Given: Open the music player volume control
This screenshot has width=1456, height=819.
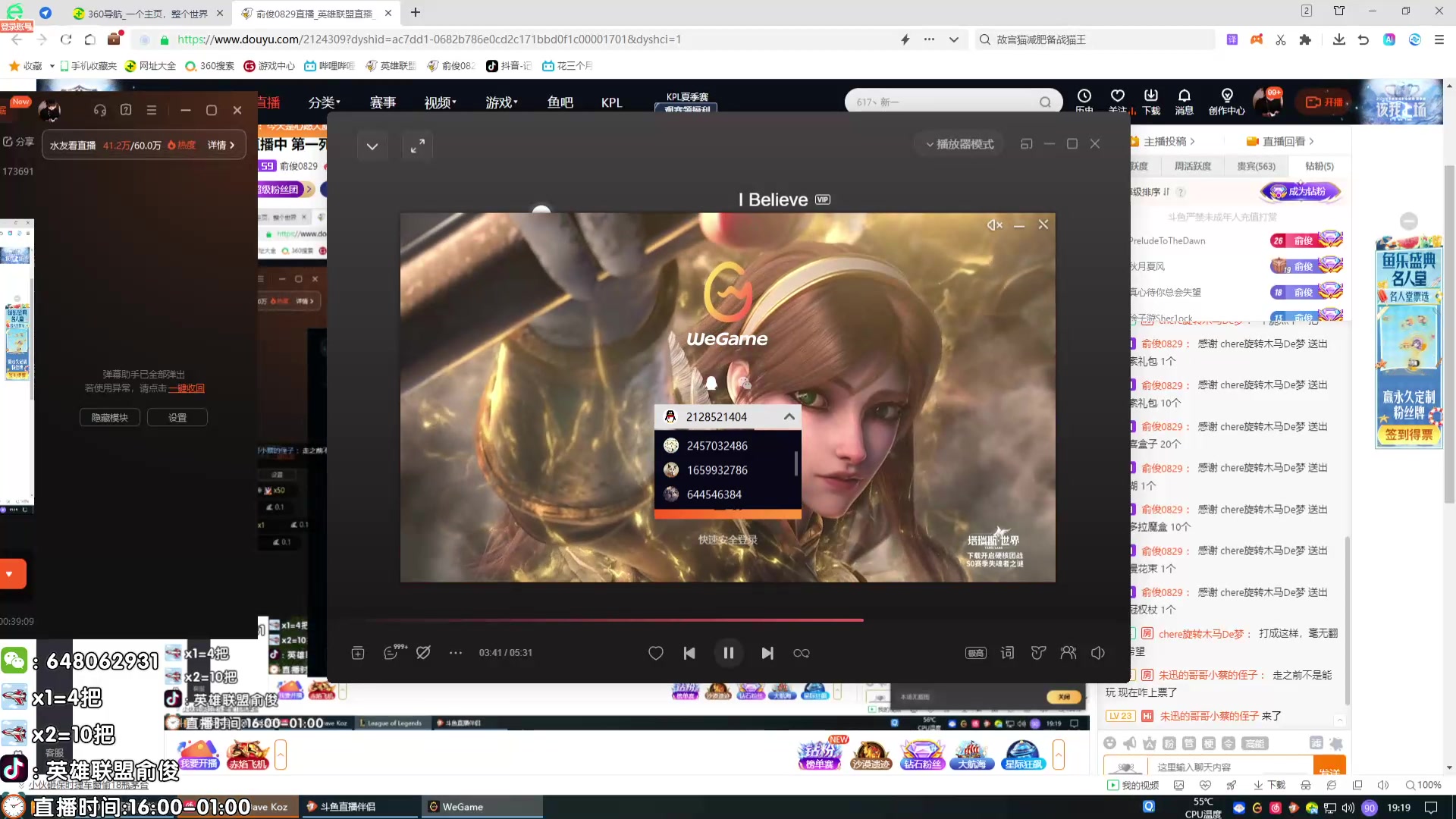Looking at the screenshot, I should 1098,653.
